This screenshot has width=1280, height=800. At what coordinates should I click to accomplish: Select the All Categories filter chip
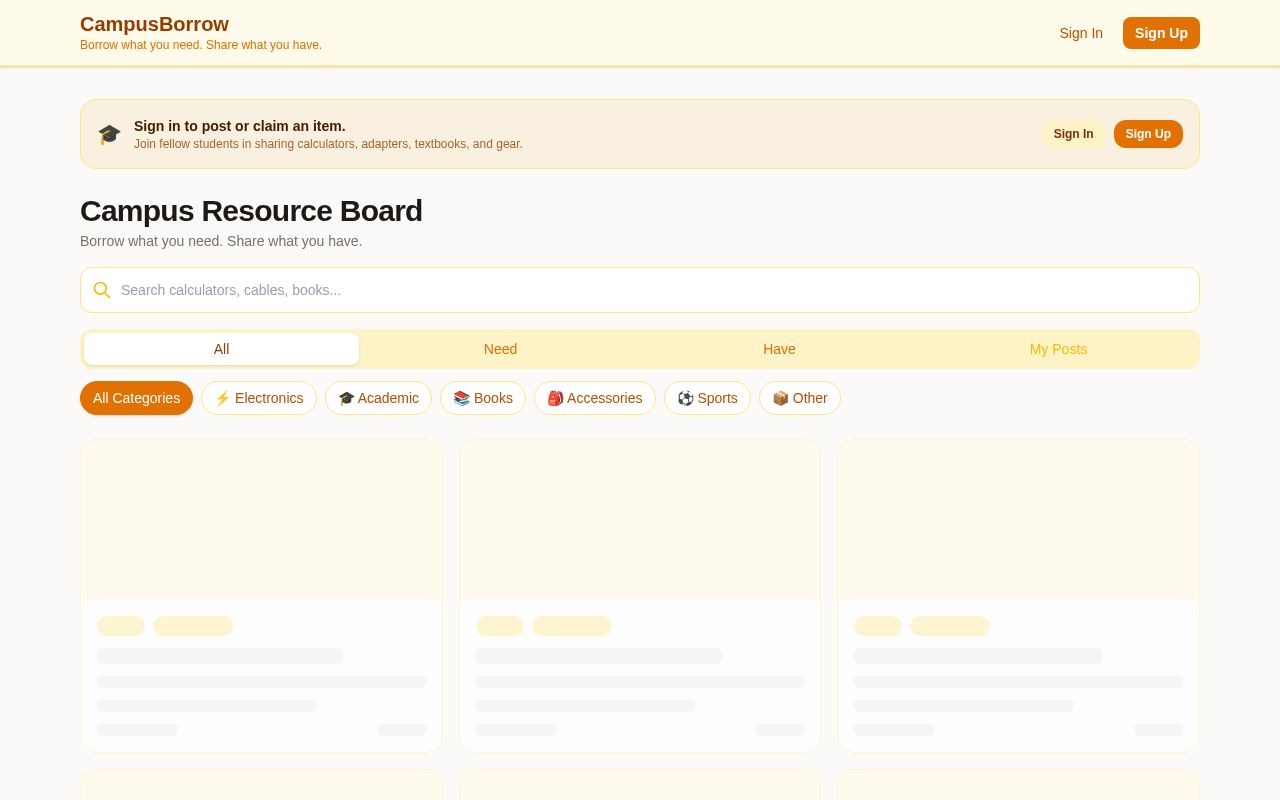(136, 398)
